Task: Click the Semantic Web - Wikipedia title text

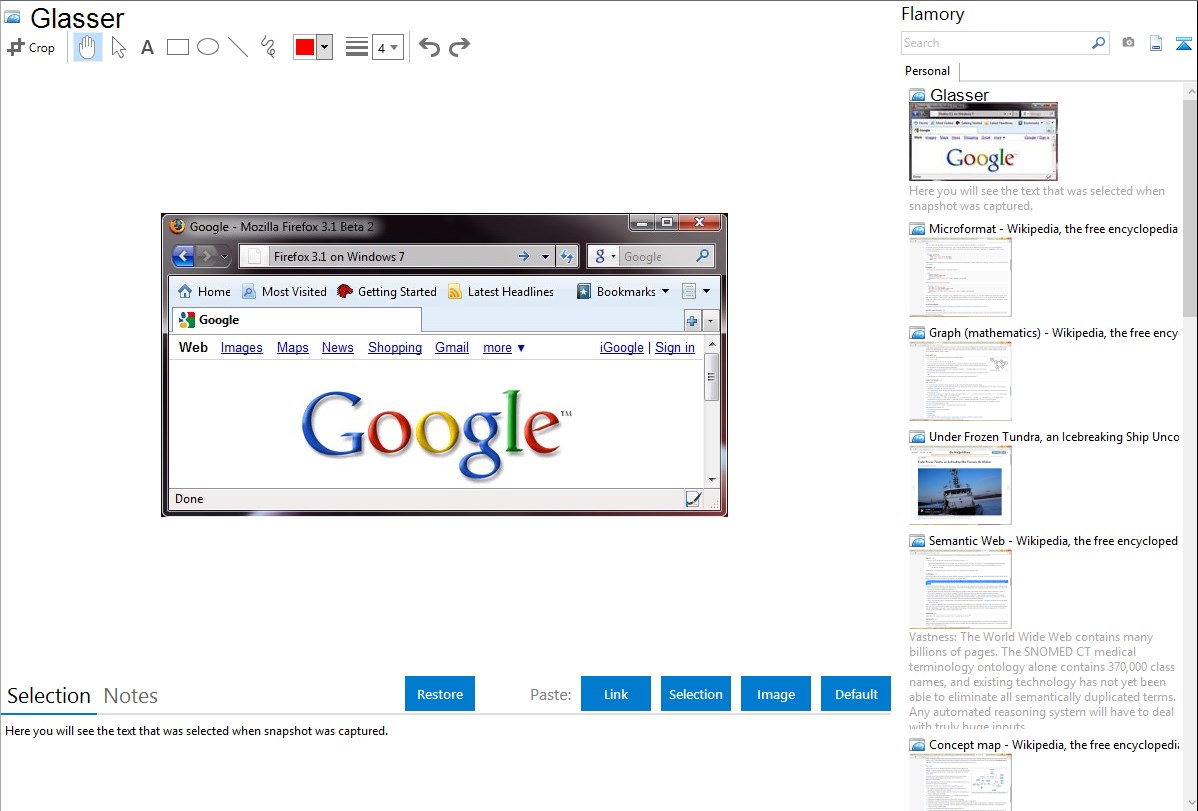Action: click(1053, 540)
